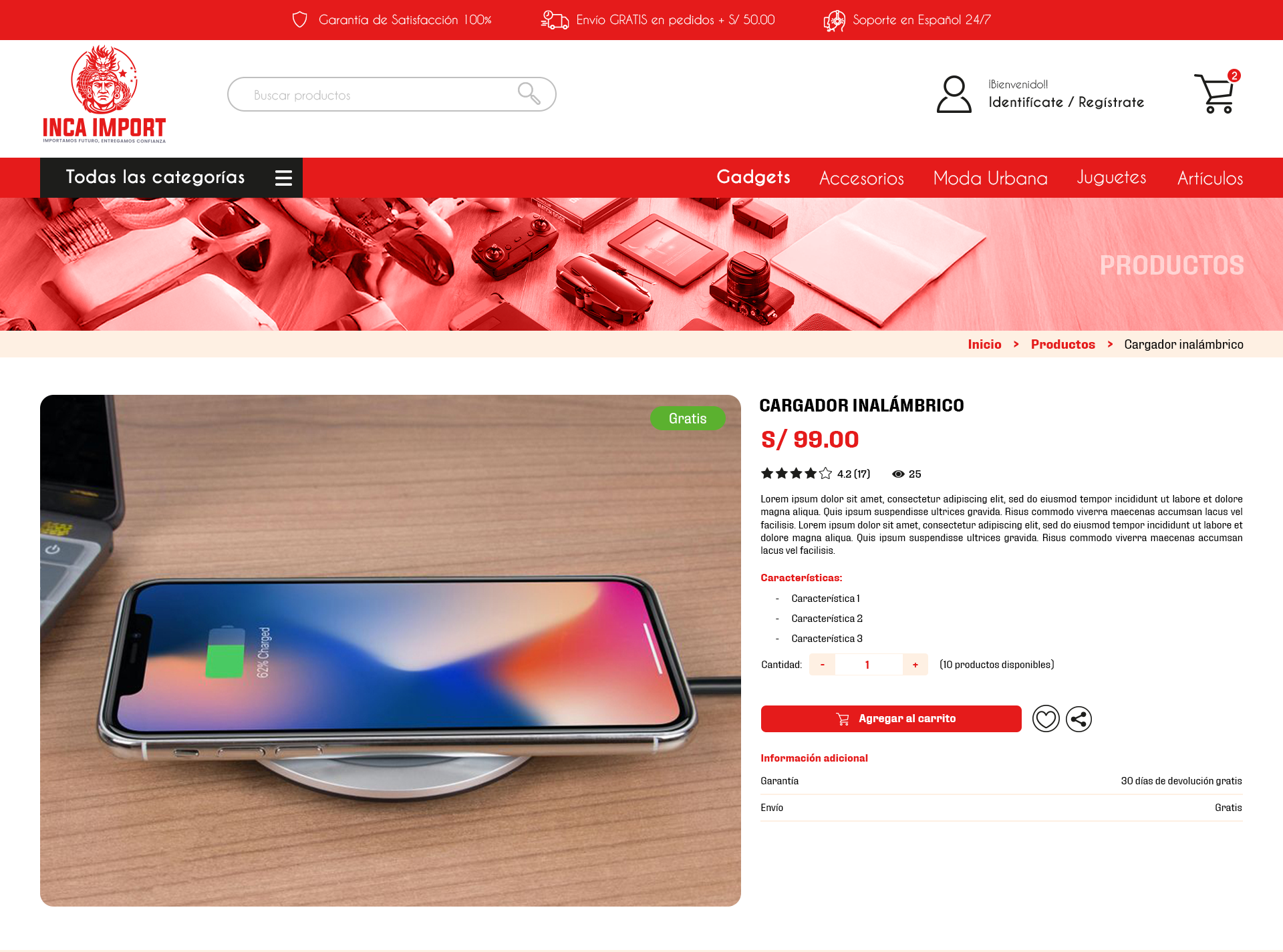The height and width of the screenshot is (952, 1283).
Task: Add product to wishlist heart icon
Action: point(1046,719)
